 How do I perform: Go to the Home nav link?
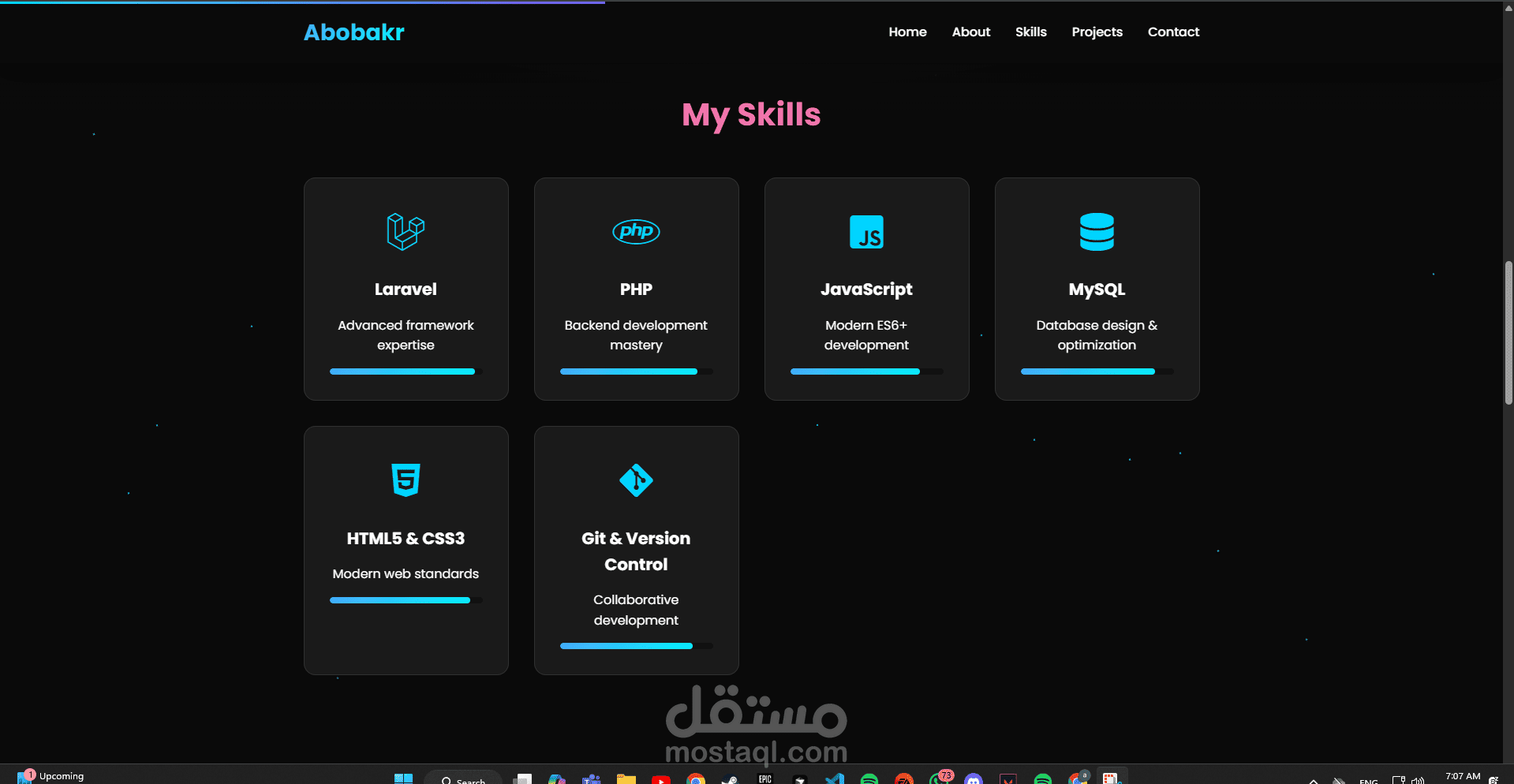coord(907,32)
